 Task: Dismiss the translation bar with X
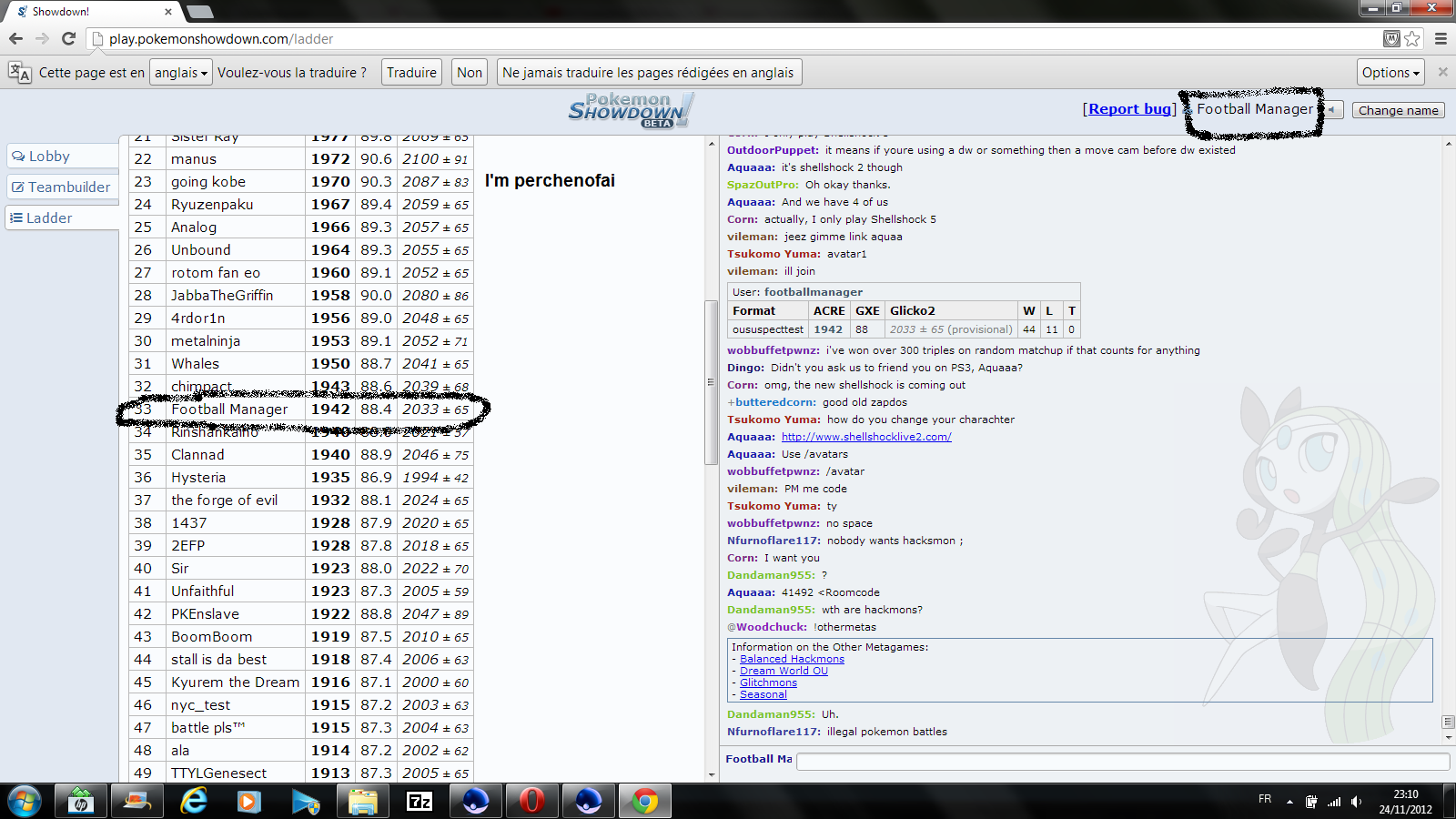point(1442,72)
